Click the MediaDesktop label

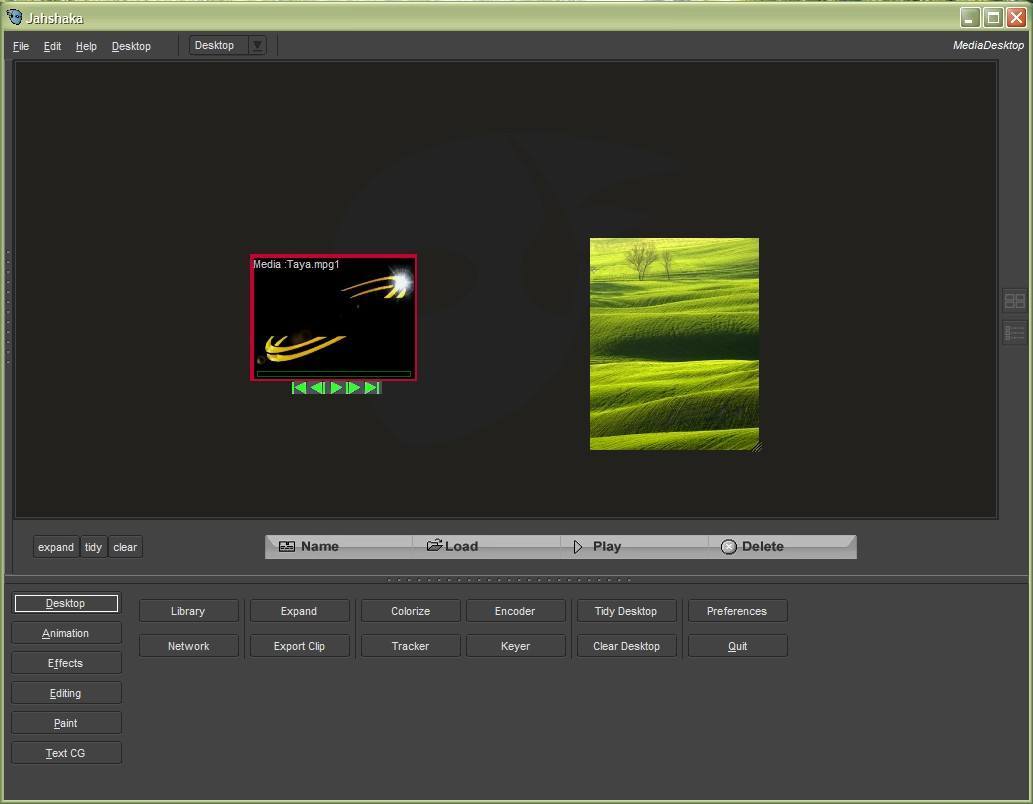[x=988, y=45]
